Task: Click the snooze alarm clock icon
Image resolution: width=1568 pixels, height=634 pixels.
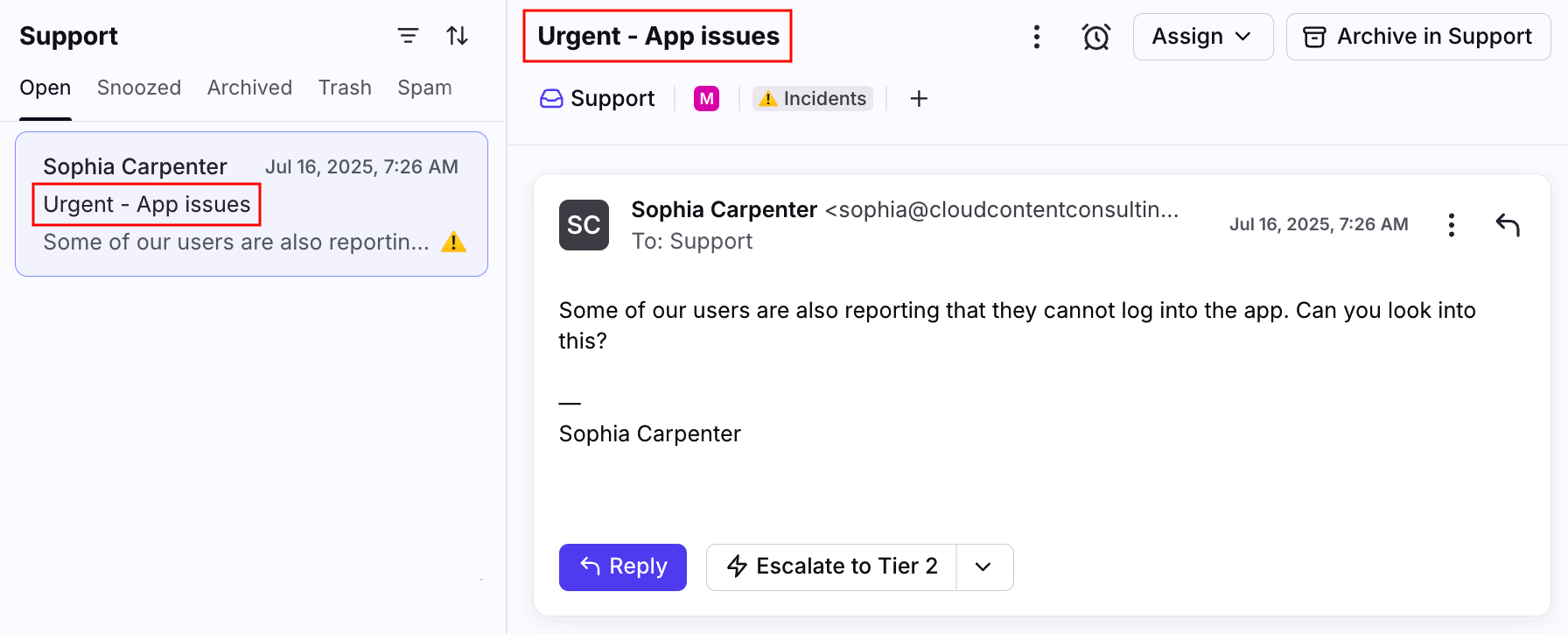Action: (1095, 37)
